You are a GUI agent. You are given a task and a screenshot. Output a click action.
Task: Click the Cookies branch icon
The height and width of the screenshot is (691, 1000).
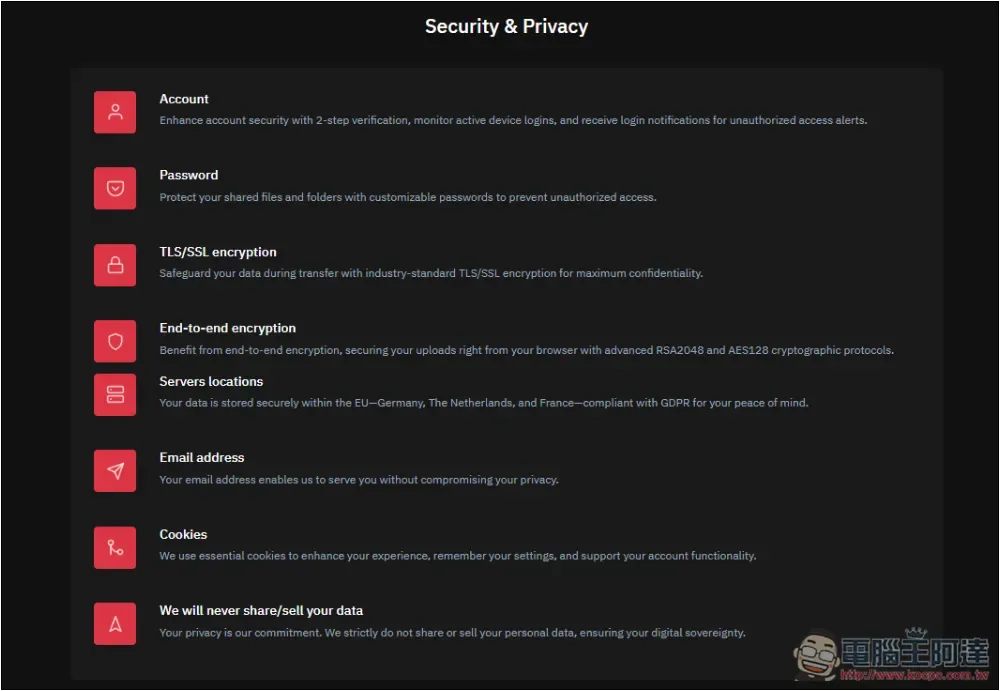click(x=115, y=547)
